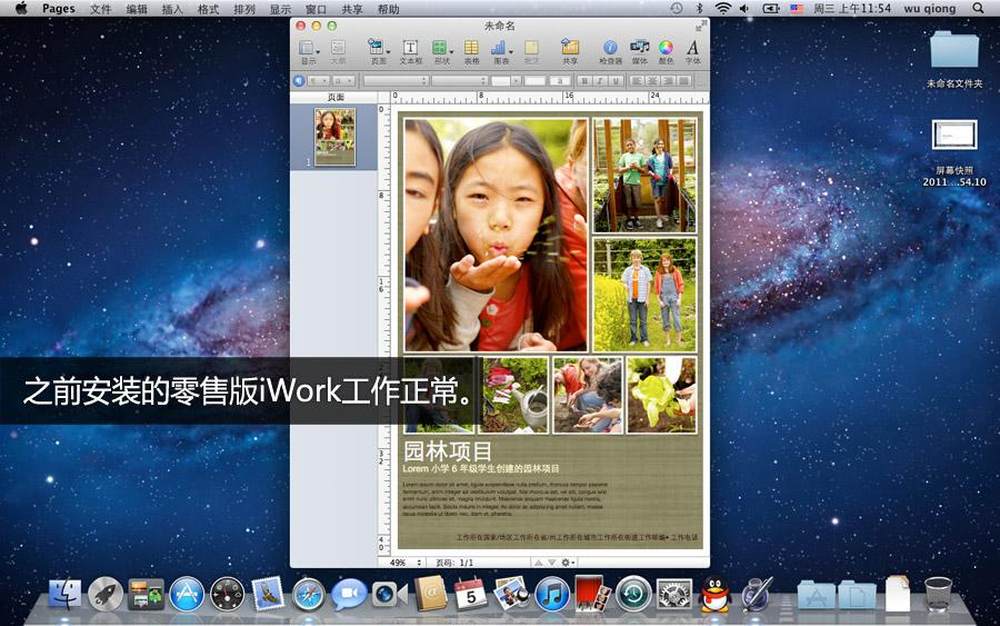
Task: Select page 1 thumbnail in sidebar
Action: (x=335, y=136)
